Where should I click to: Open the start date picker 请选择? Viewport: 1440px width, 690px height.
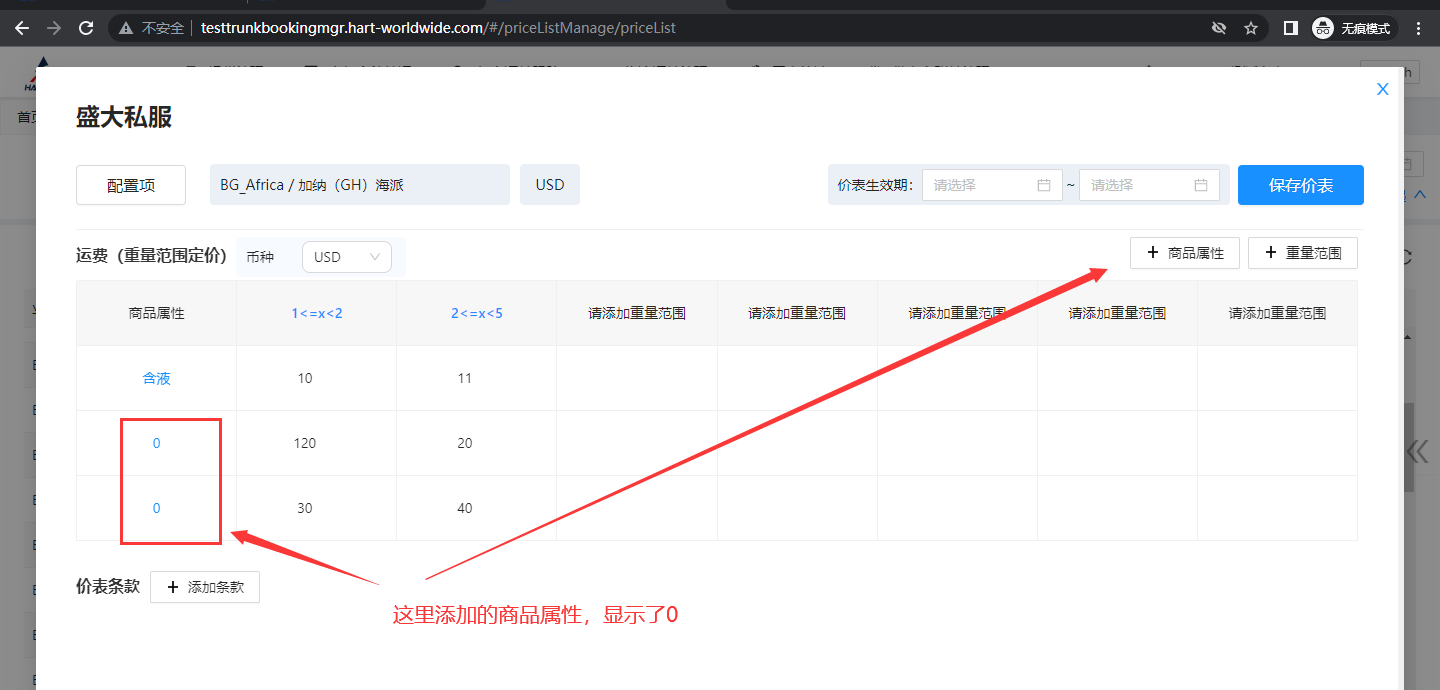coord(991,185)
